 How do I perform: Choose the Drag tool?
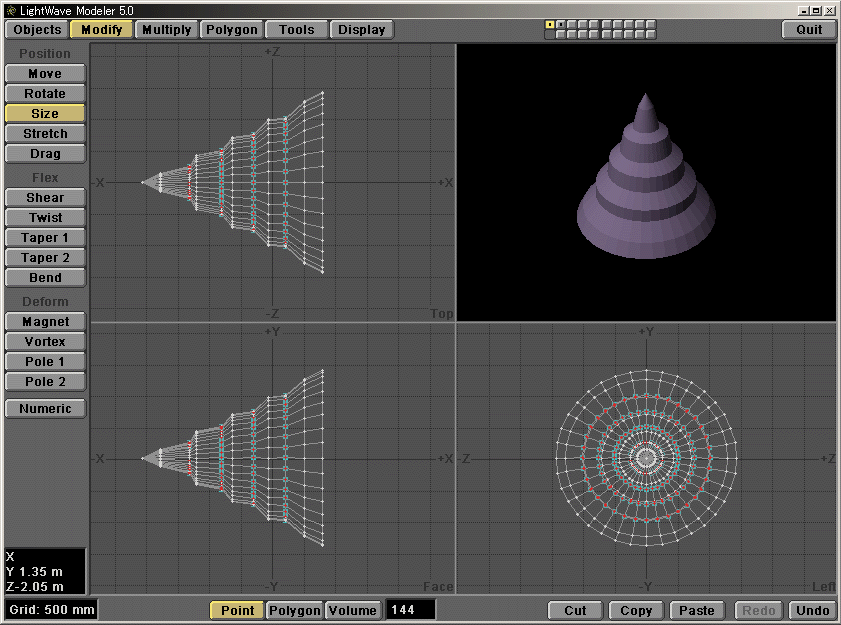(44, 153)
